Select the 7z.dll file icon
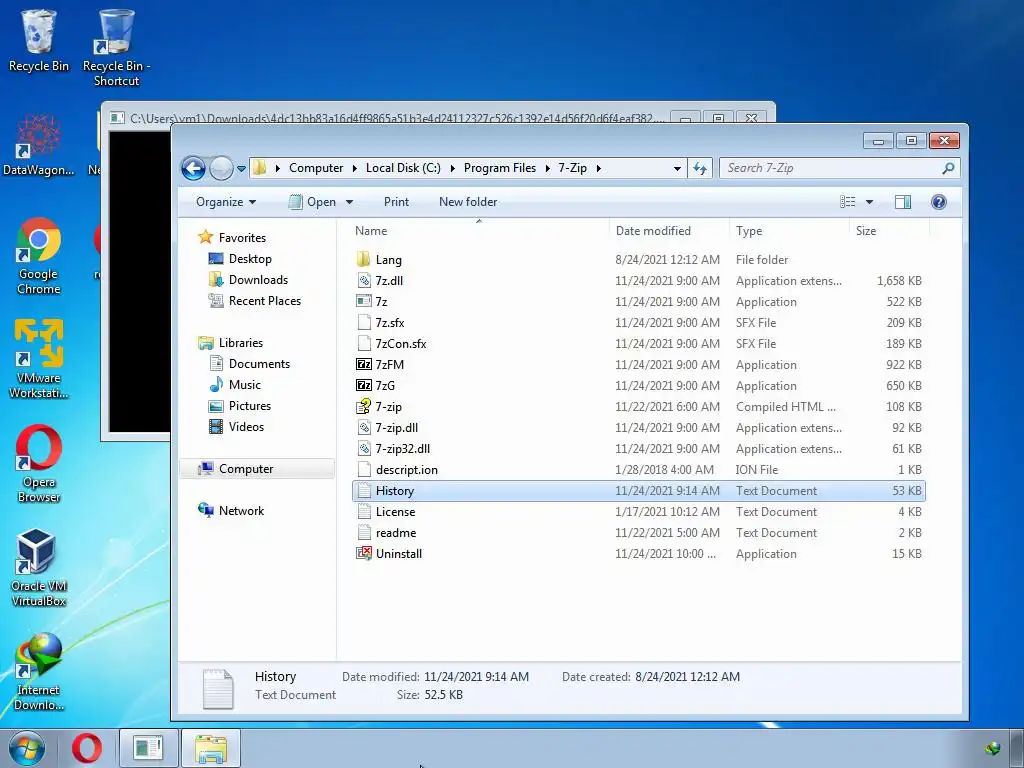 pos(364,280)
